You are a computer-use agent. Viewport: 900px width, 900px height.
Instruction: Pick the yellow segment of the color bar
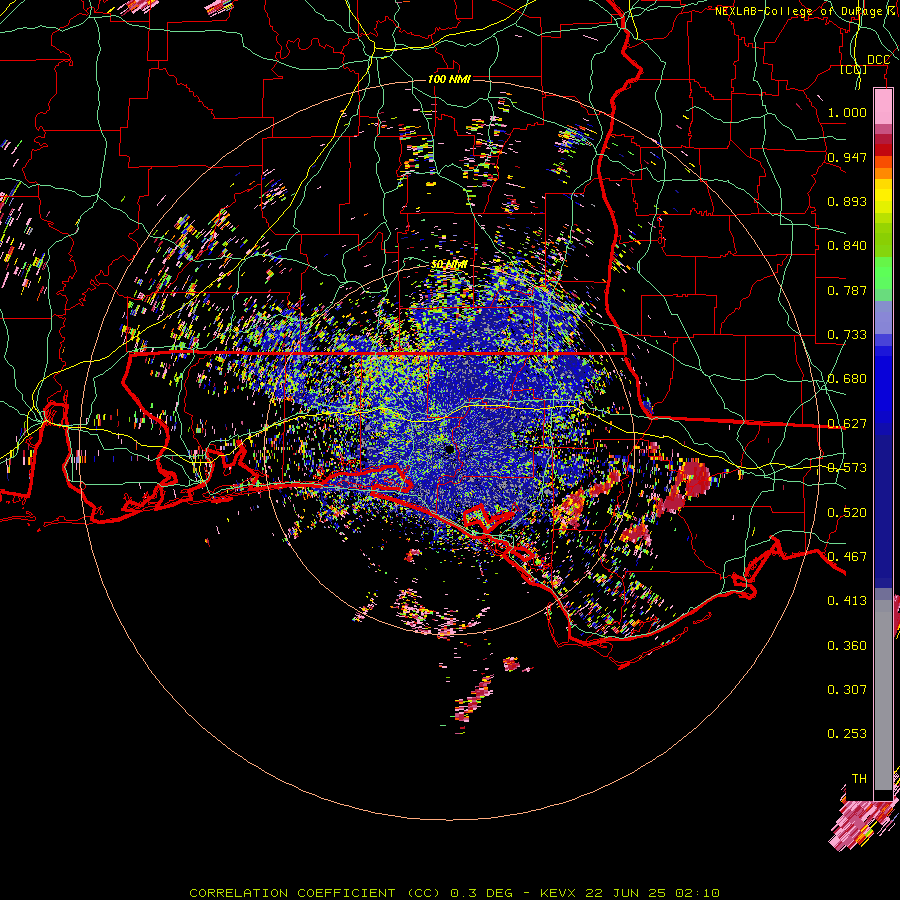pos(883,196)
